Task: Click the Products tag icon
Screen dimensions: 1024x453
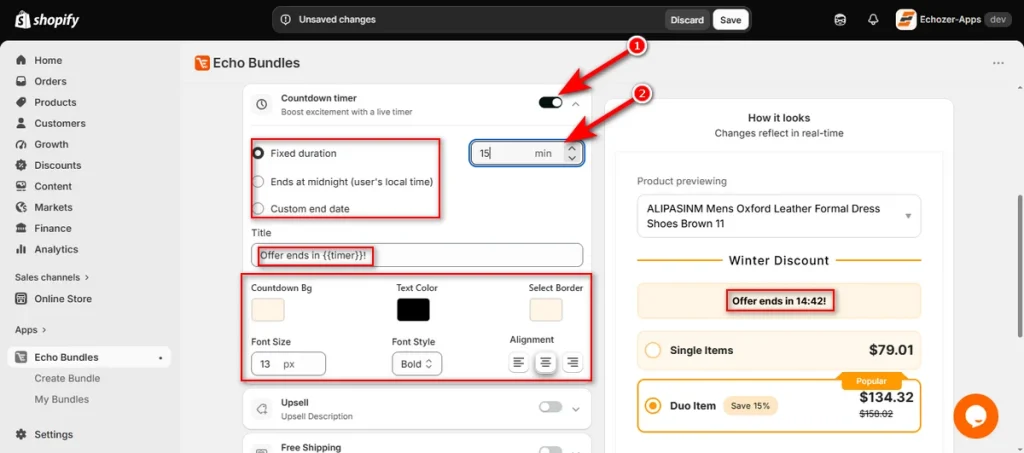Action: point(21,102)
